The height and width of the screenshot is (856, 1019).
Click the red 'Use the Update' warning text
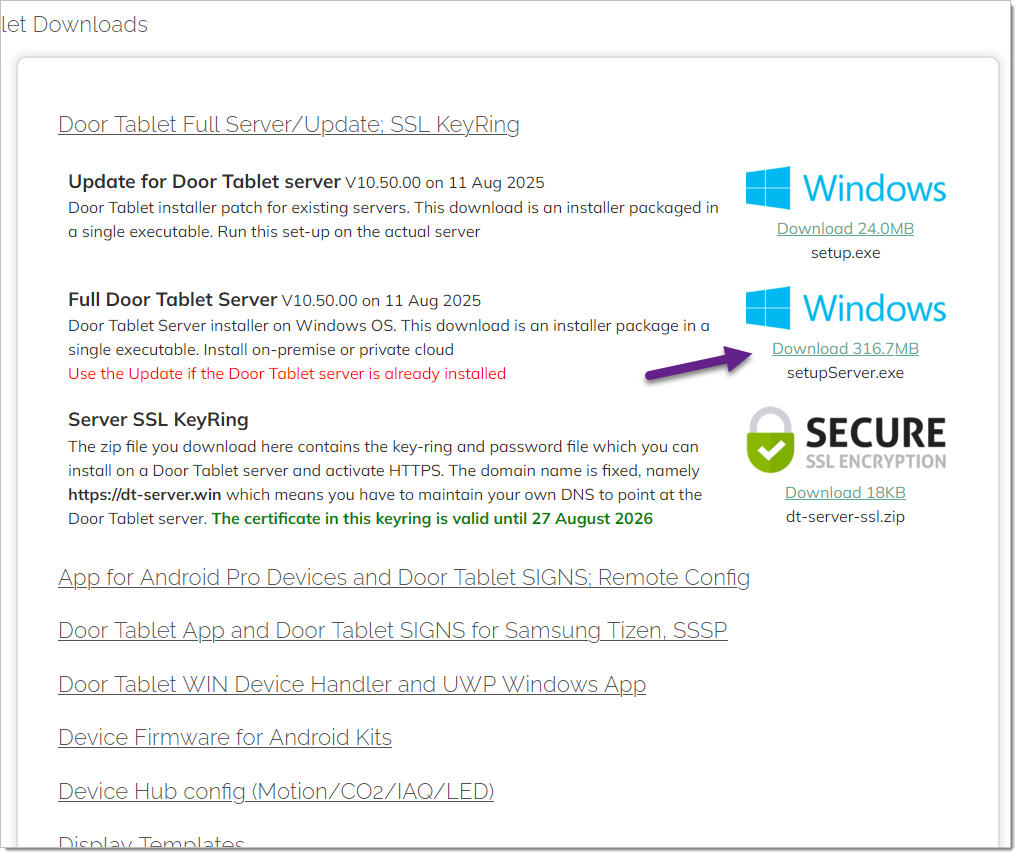(x=287, y=374)
